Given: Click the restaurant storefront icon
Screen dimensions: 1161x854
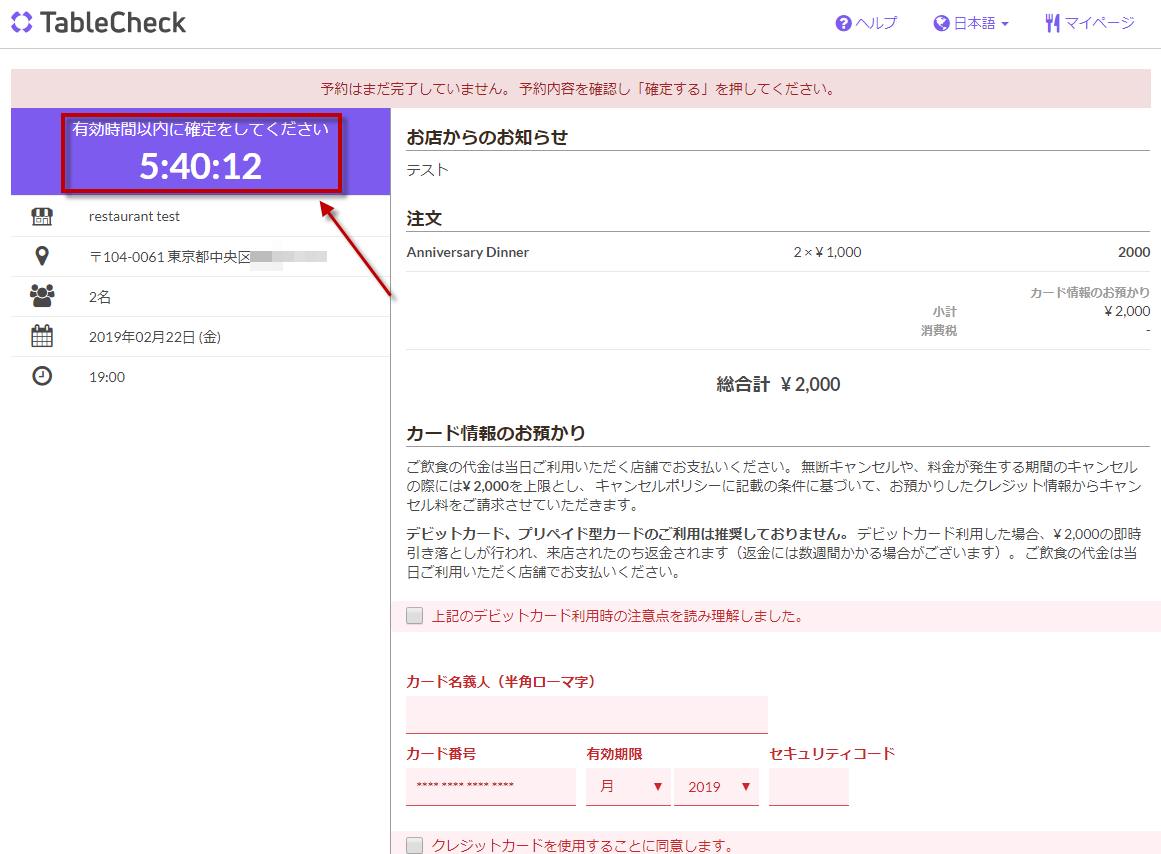Looking at the screenshot, I should [x=41, y=217].
